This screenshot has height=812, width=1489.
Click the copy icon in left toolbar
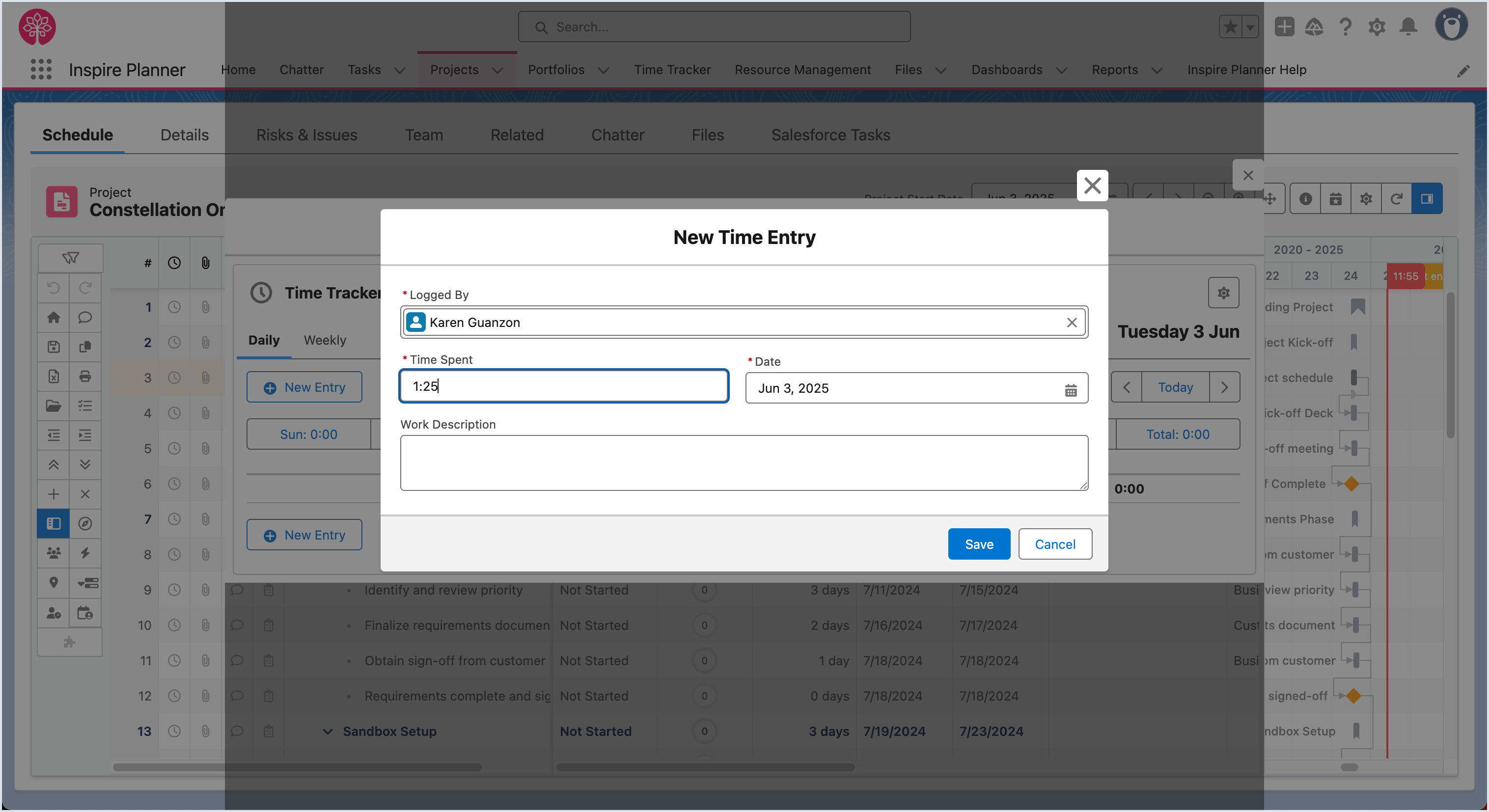point(85,346)
